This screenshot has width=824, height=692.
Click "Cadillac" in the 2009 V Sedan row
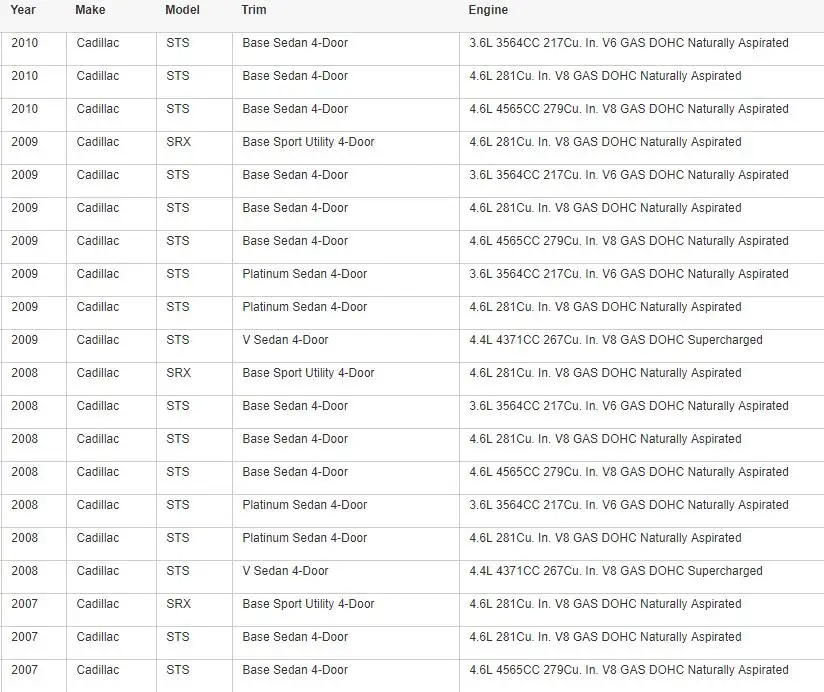98,340
